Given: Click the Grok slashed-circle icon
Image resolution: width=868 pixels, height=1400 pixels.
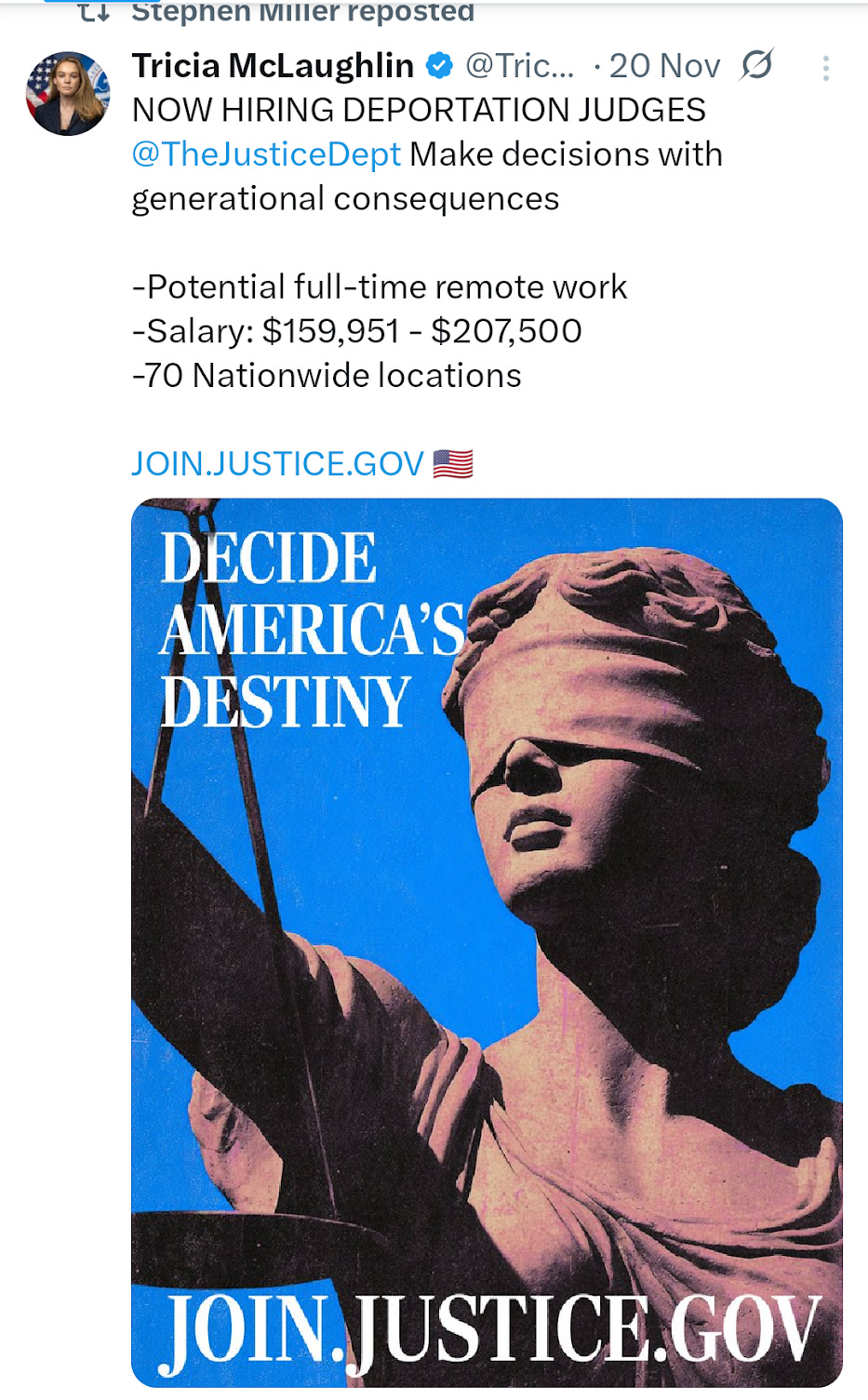Looking at the screenshot, I should point(756,65).
